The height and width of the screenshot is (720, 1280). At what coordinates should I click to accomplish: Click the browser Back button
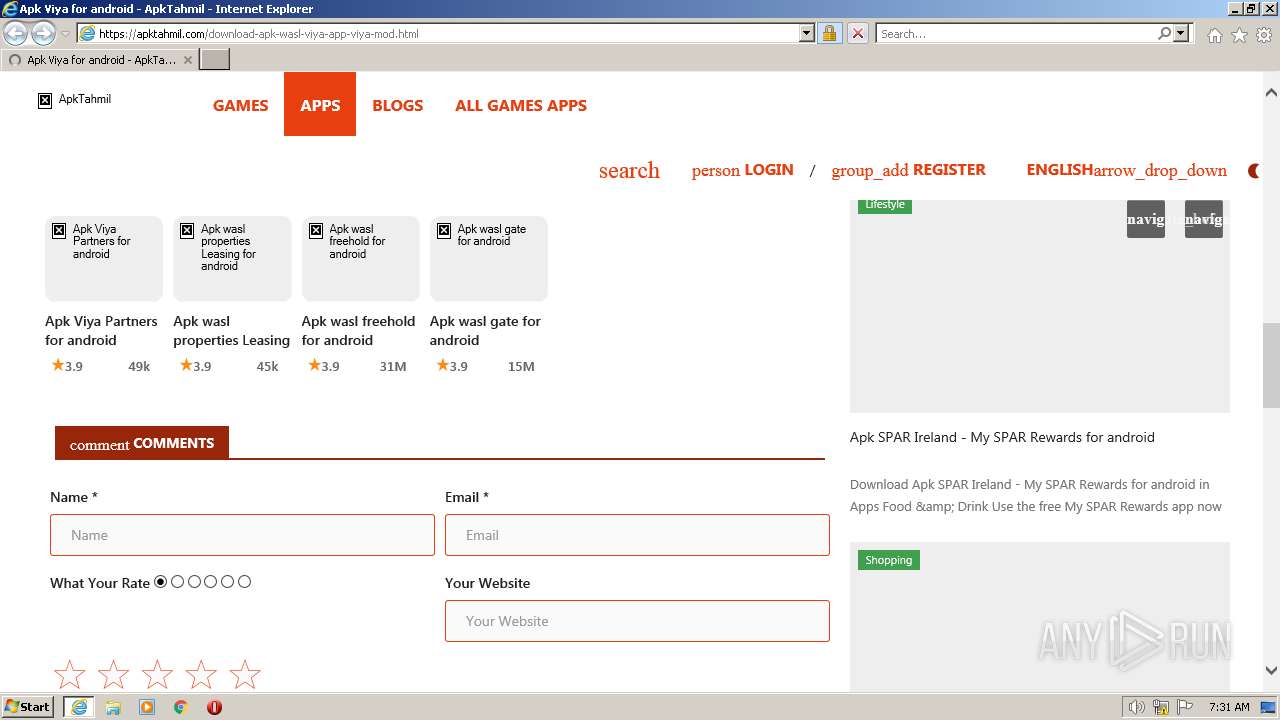16,34
